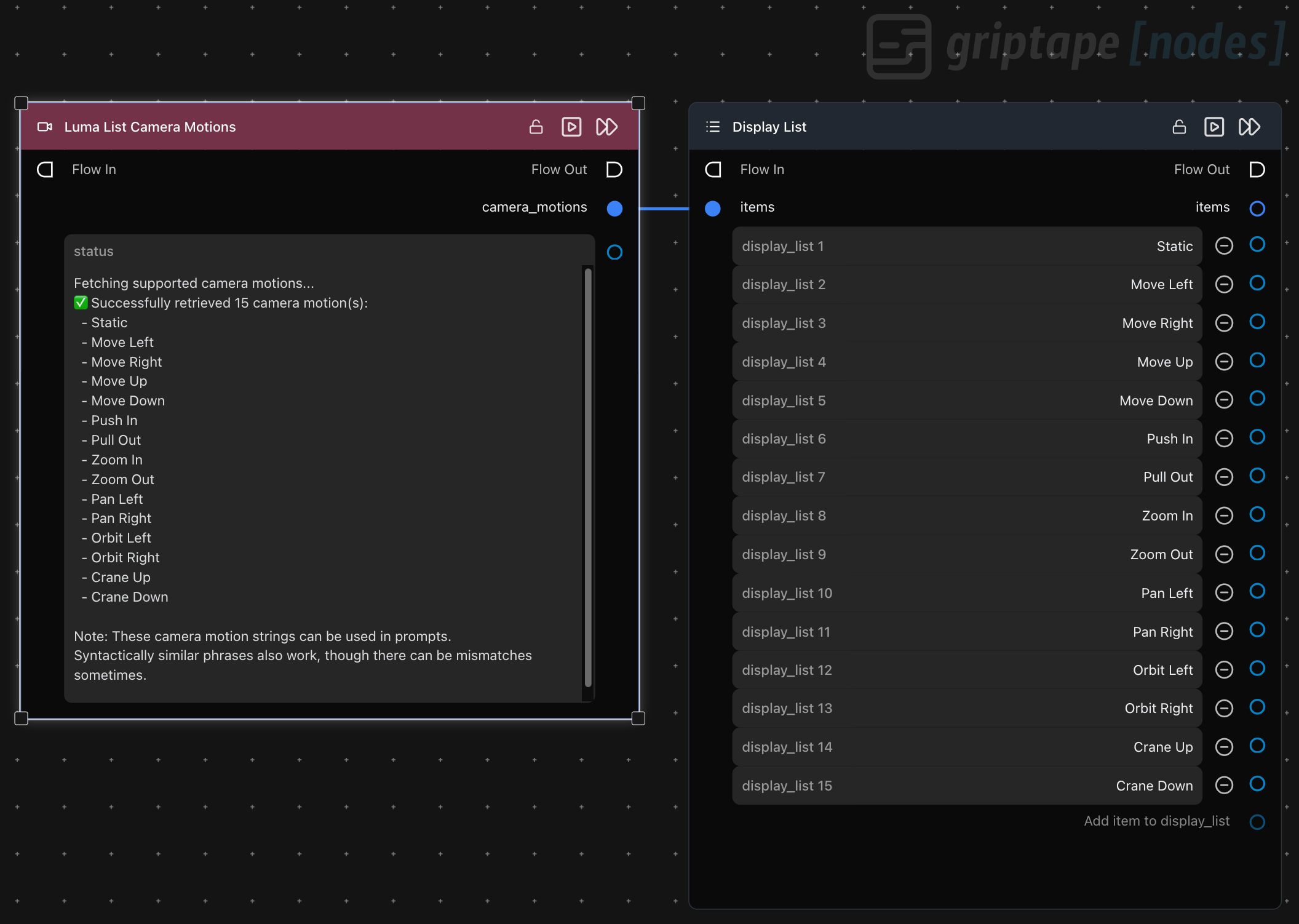Remove the Pan Left list item
1299x924 pixels.
1224,592
